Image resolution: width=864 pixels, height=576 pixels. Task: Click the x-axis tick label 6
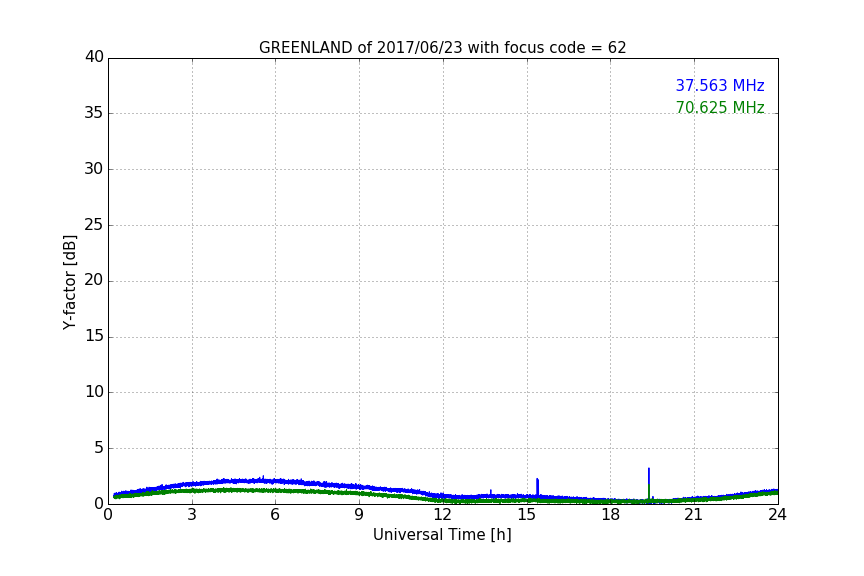click(x=275, y=515)
